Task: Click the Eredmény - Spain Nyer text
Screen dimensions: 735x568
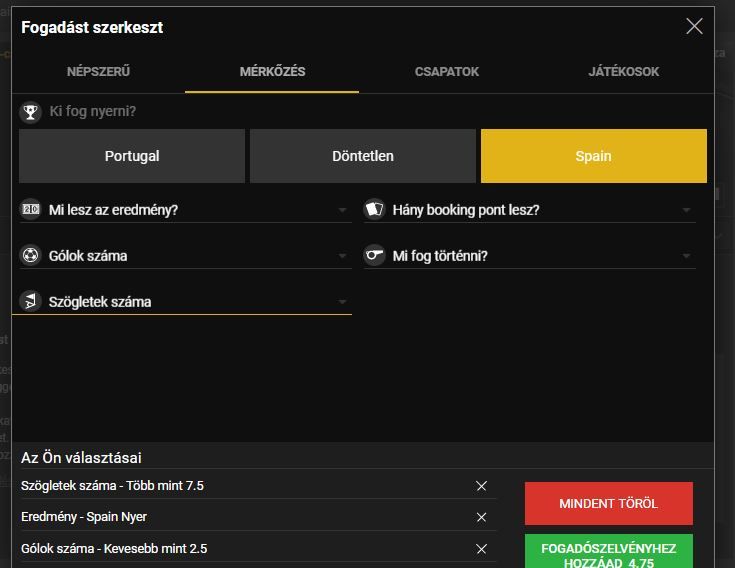Action: pyautogui.click(x=84, y=517)
